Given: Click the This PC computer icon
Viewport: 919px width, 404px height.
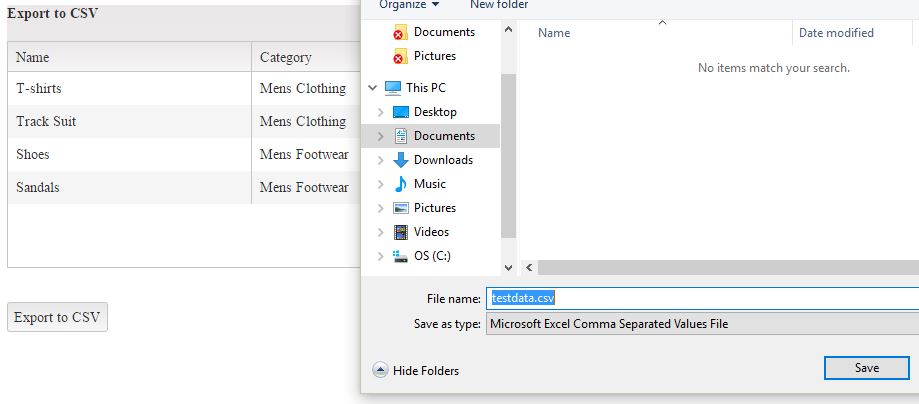Looking at the screenshot, I should [x=392, y=88].
